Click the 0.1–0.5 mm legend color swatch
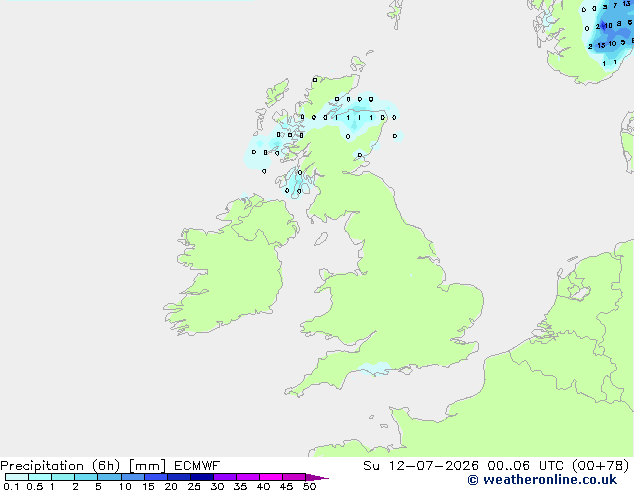634x490 pixels. pos(17,477)
